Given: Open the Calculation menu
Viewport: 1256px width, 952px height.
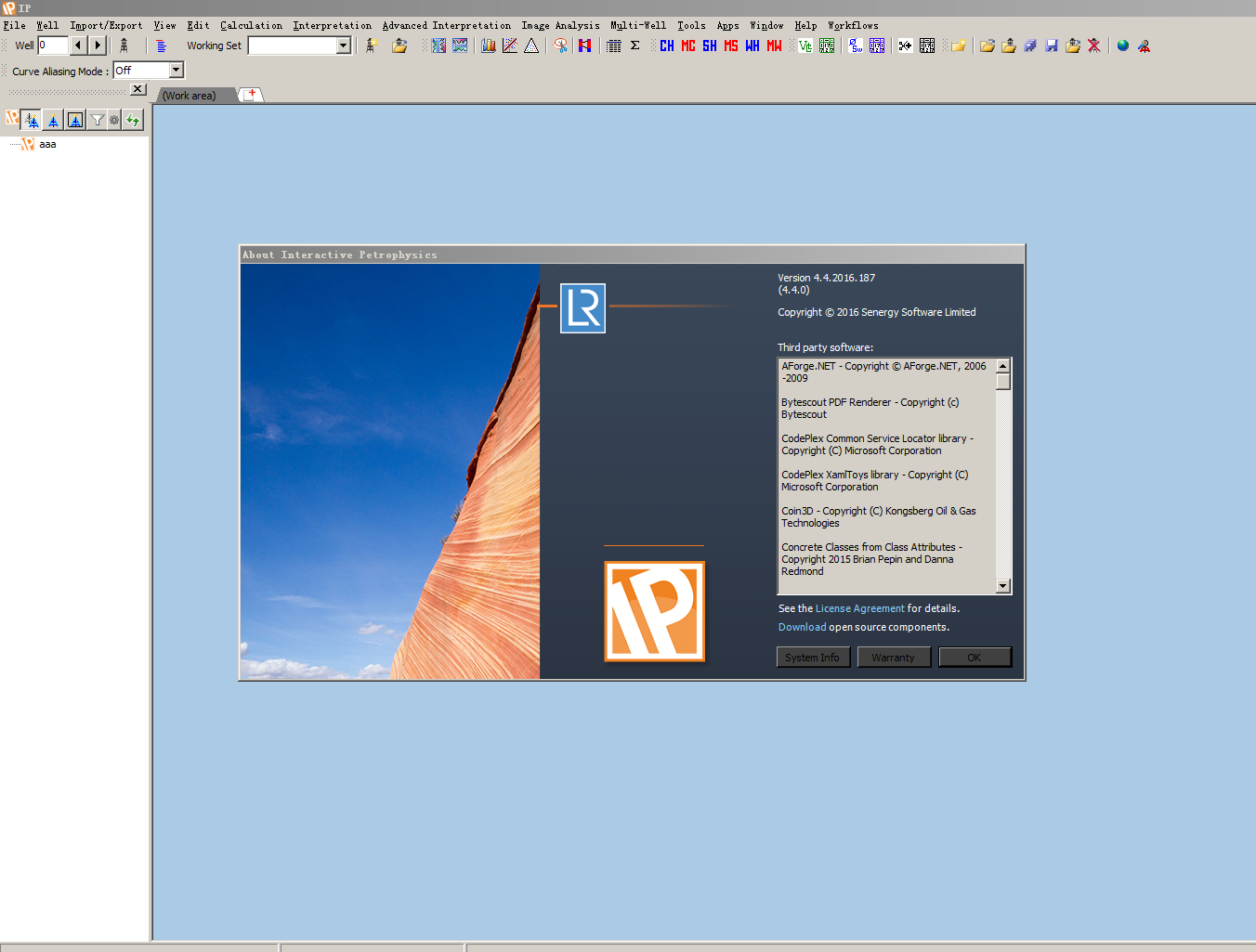Looking at the screenshot, I should [x=252, y=26].
